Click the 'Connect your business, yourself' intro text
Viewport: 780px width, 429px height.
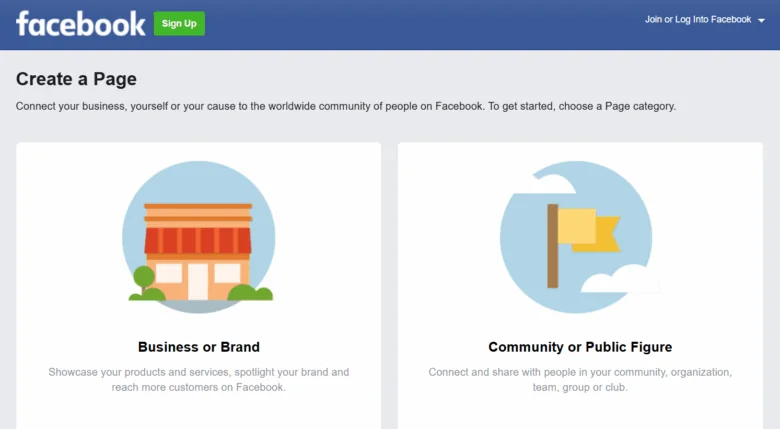tap(346, 106)
